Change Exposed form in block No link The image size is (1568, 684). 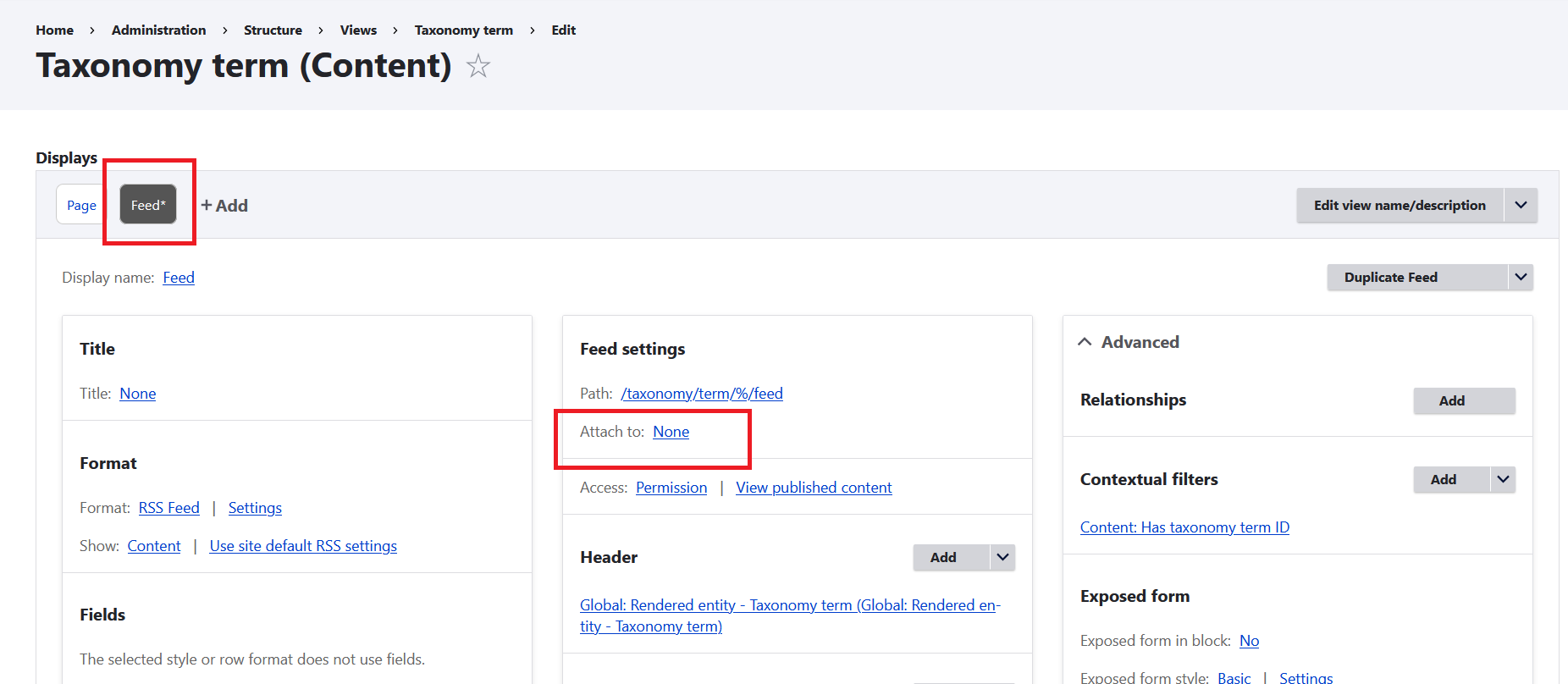pyautogui.click(x=1249, y=641)
